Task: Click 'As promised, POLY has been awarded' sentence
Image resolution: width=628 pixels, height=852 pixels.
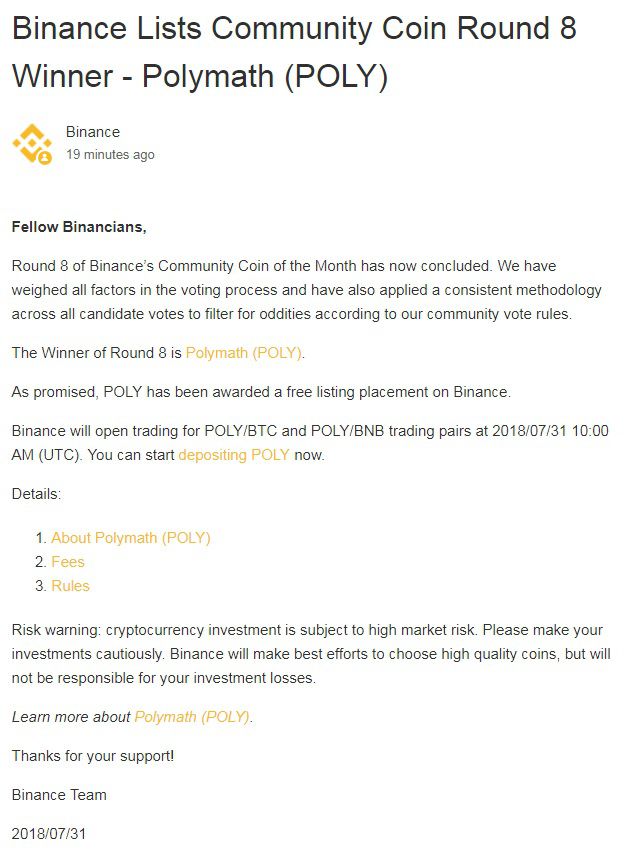Action: 261,392
